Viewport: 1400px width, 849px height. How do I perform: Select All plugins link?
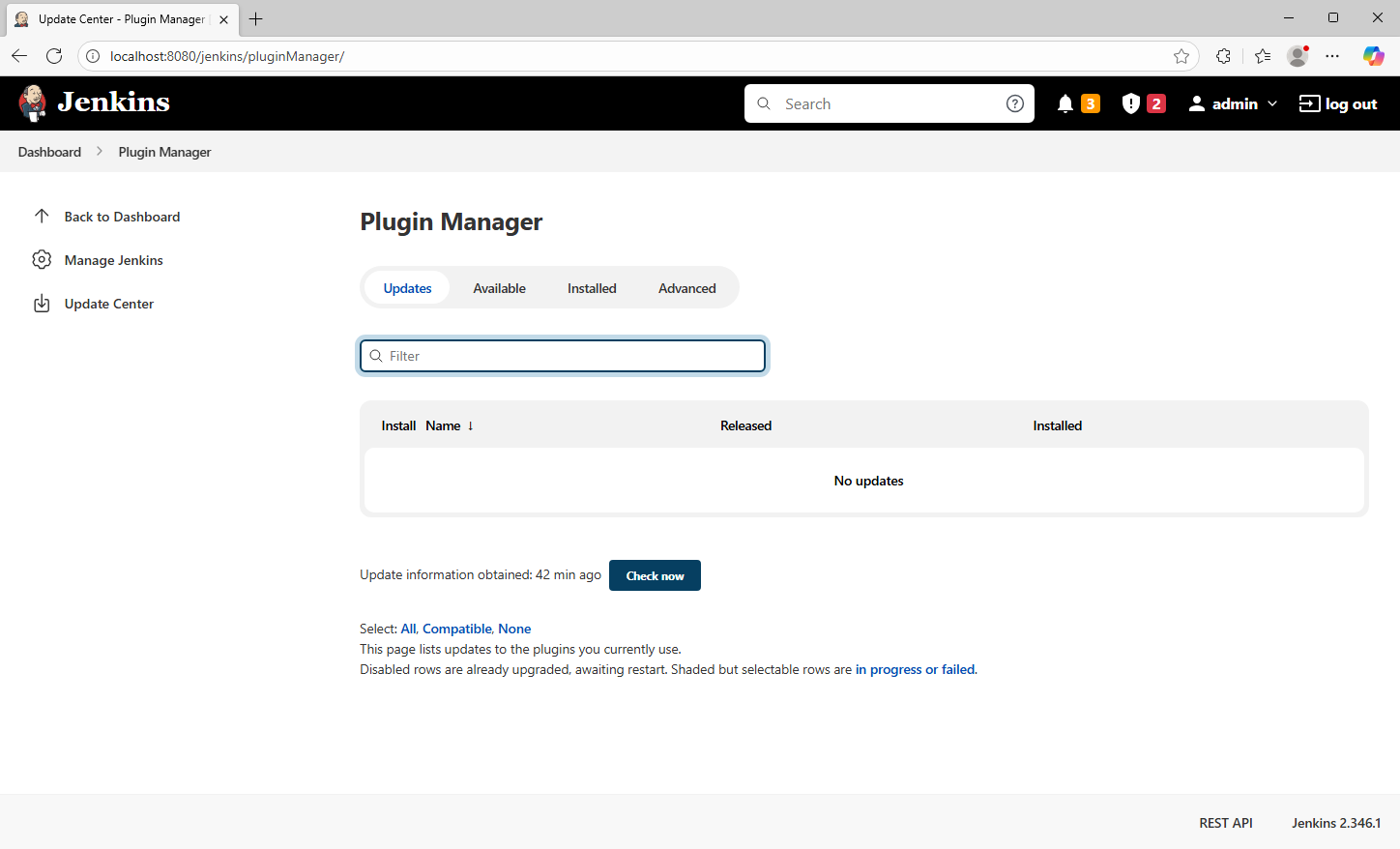(x=408, y=629)
